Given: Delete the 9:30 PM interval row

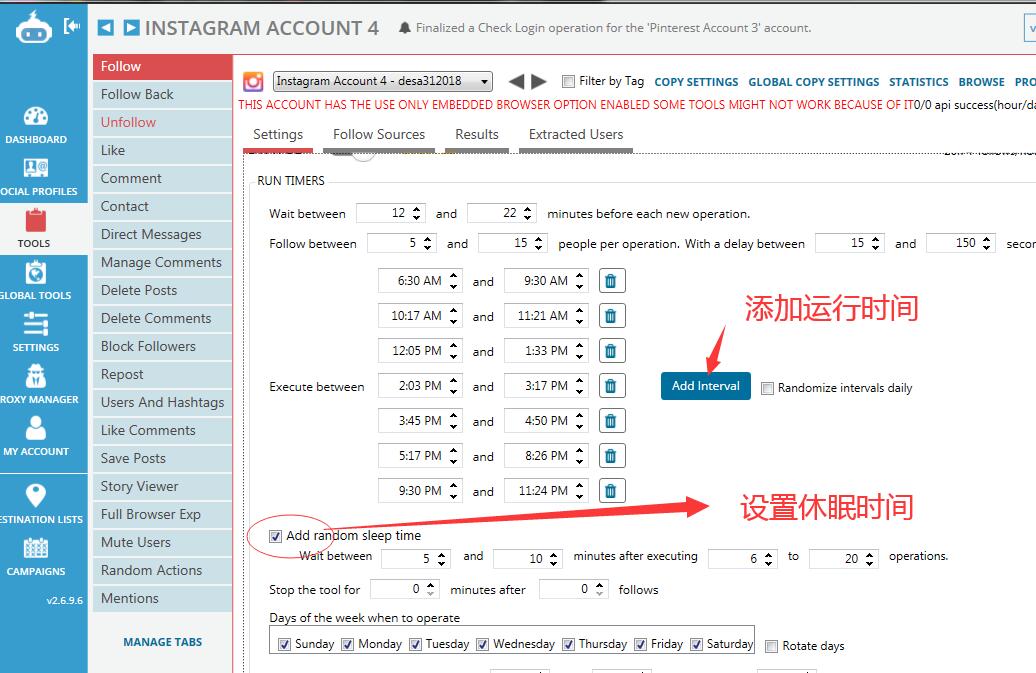Looking at the screenshot, I should (x=610, y=491).
